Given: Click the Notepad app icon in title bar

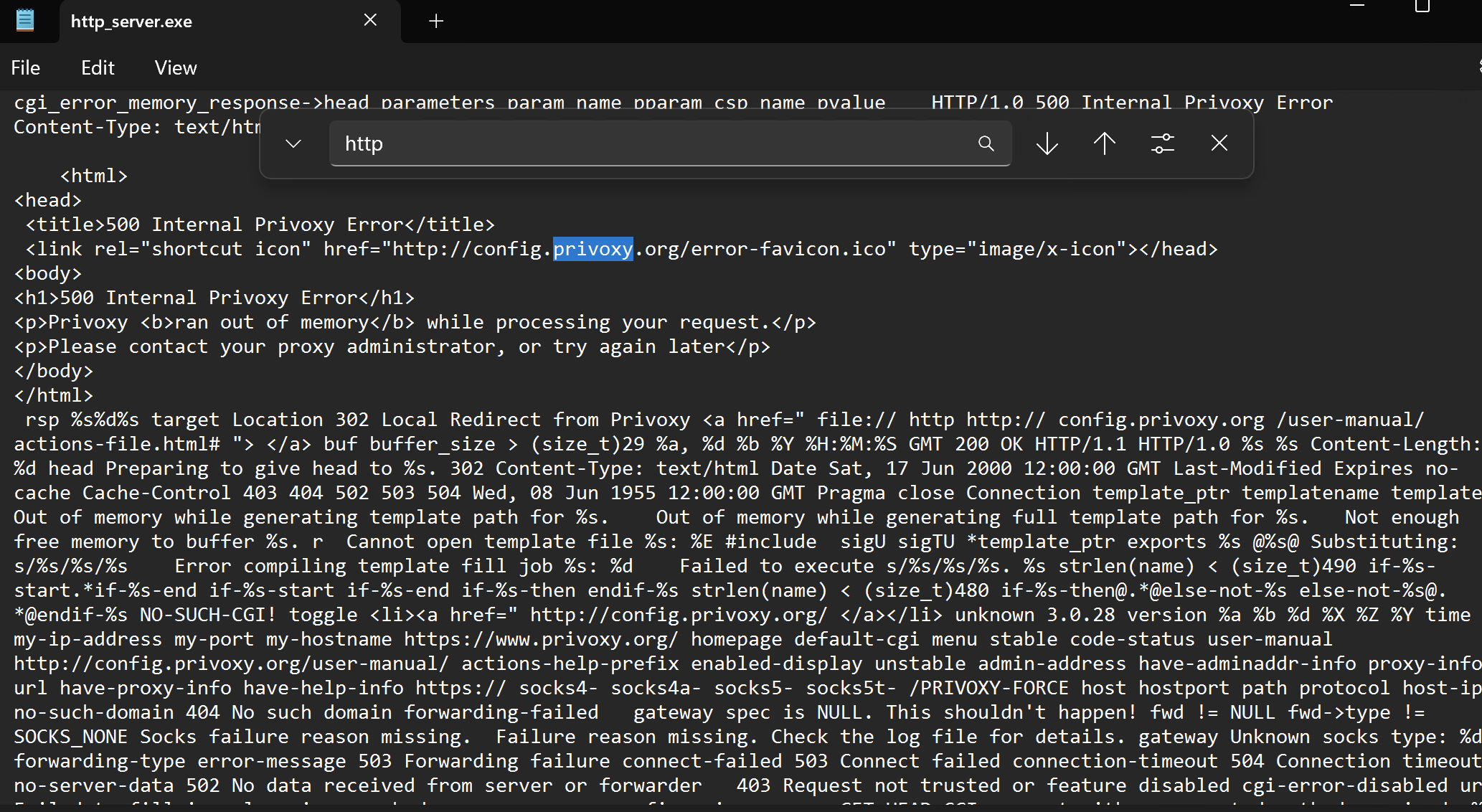Looking at the screenshot, I should (25, 20).
